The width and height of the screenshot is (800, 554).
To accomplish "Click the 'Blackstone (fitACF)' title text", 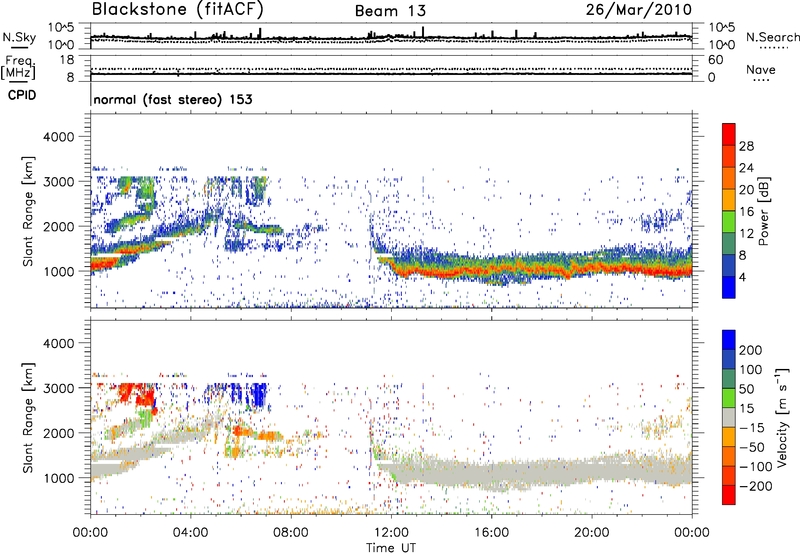I will click(178, 9).
